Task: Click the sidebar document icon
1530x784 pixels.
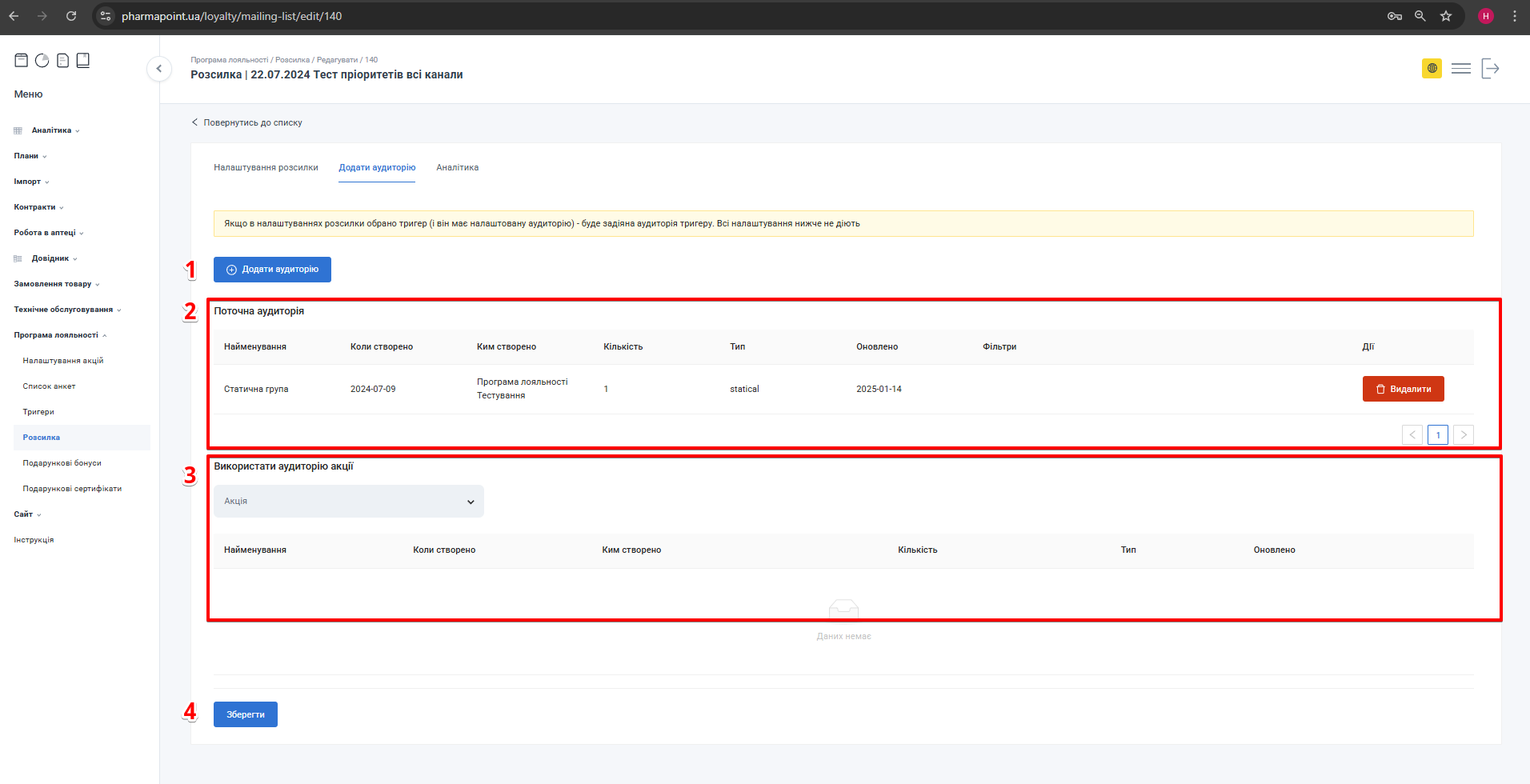Action: click(62, 60)
